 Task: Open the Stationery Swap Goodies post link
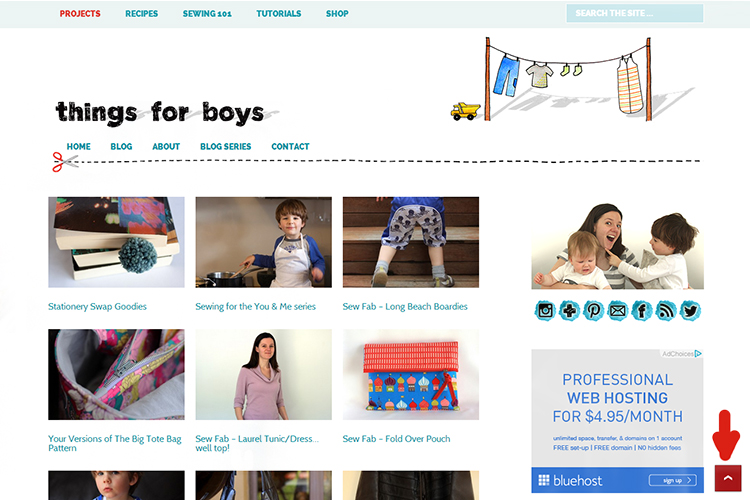coord(97,307)
